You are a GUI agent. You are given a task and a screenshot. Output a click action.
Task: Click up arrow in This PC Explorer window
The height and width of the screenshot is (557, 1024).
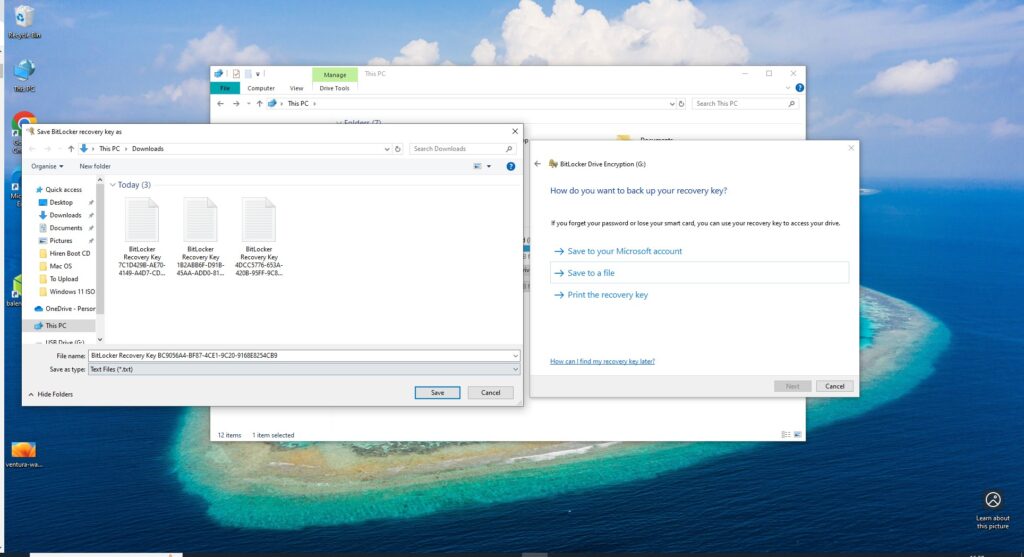click(x=259, y=104)
